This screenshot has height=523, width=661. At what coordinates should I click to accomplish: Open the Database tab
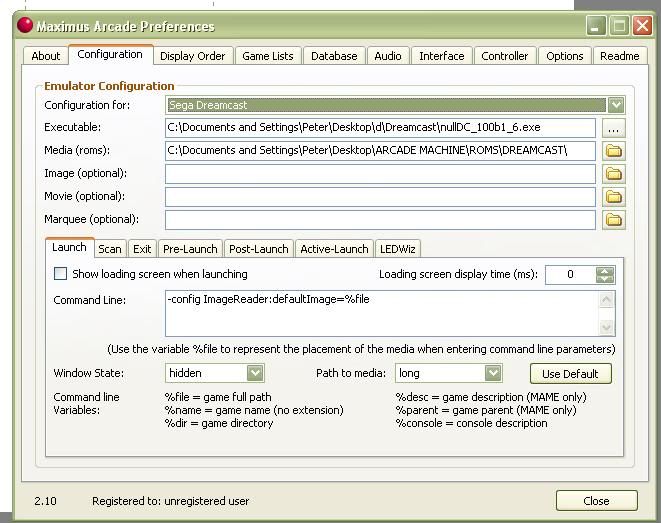(x=334, y=56)
